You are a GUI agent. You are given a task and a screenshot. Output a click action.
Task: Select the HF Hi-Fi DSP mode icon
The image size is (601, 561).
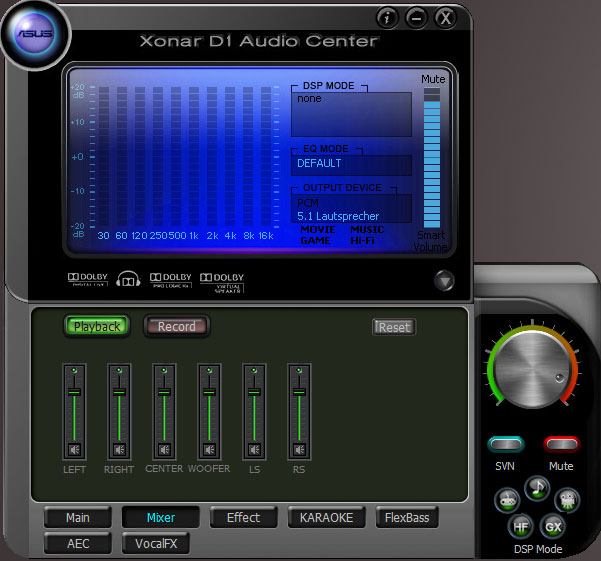(520, 527)
